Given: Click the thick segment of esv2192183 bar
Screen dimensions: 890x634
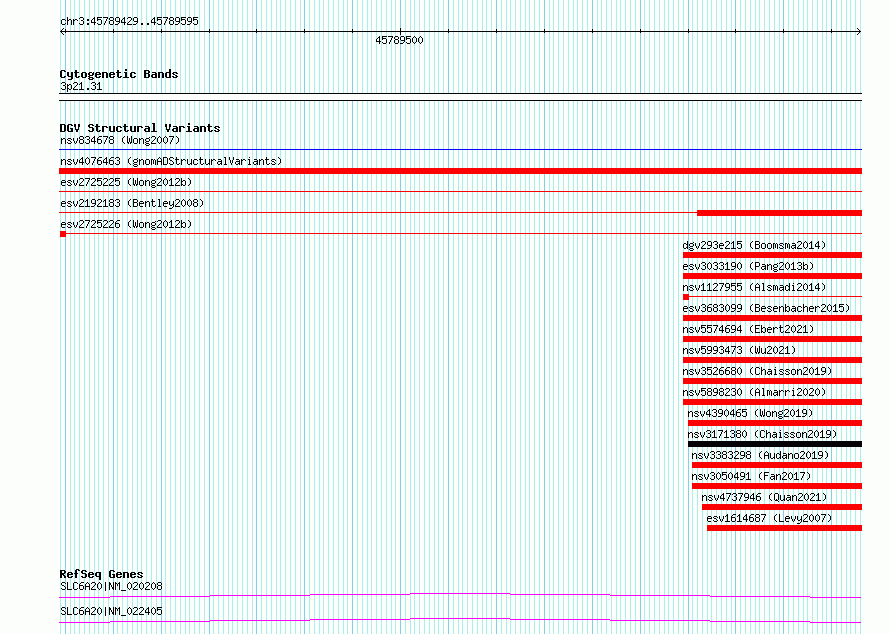Looking at the screenshot, I should point(779,213).
